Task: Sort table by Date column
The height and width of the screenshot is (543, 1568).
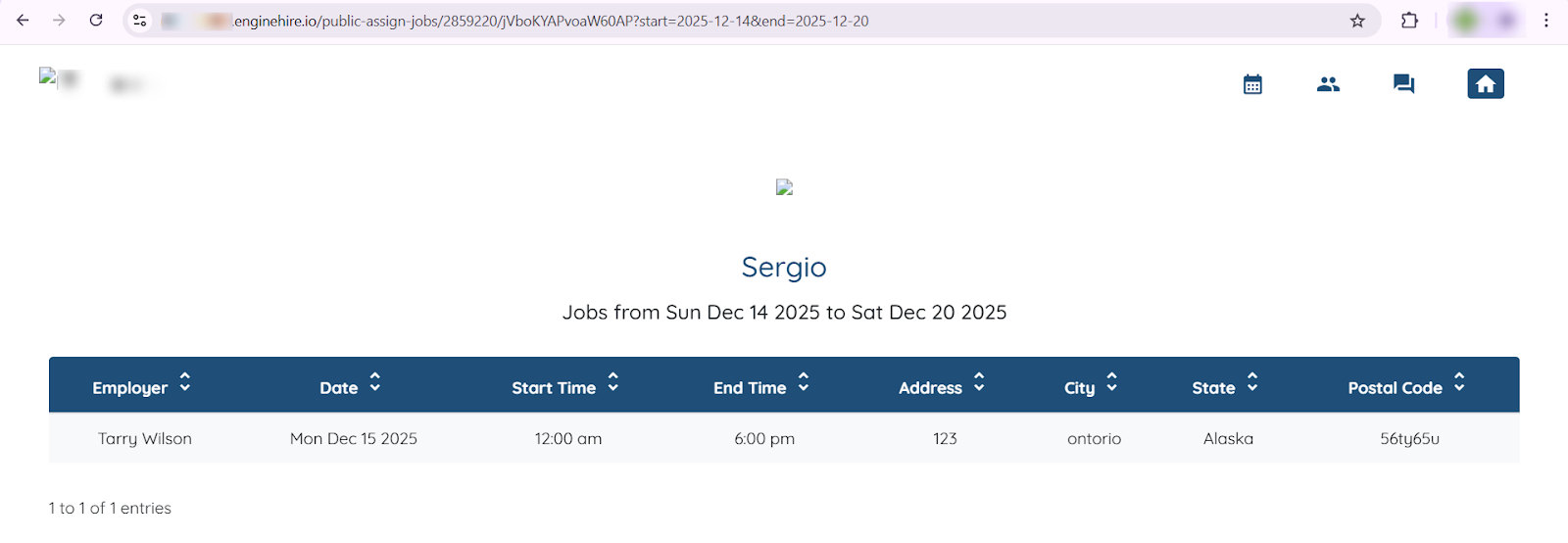Action: 349,387
